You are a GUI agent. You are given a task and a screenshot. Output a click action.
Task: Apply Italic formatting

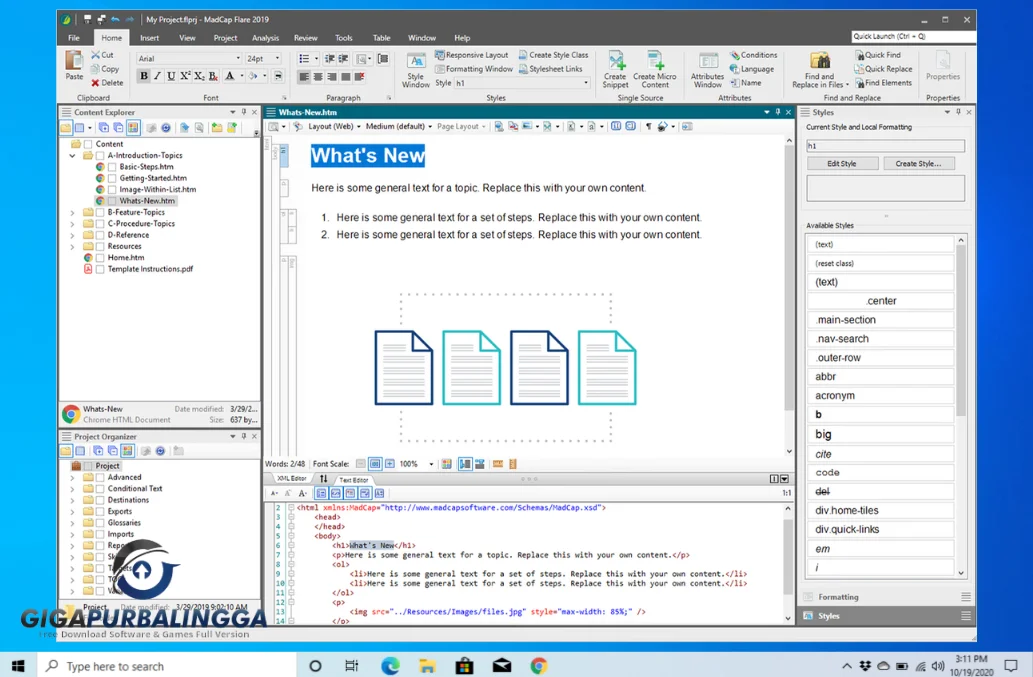pyautogui.click(x=157, y=76)
